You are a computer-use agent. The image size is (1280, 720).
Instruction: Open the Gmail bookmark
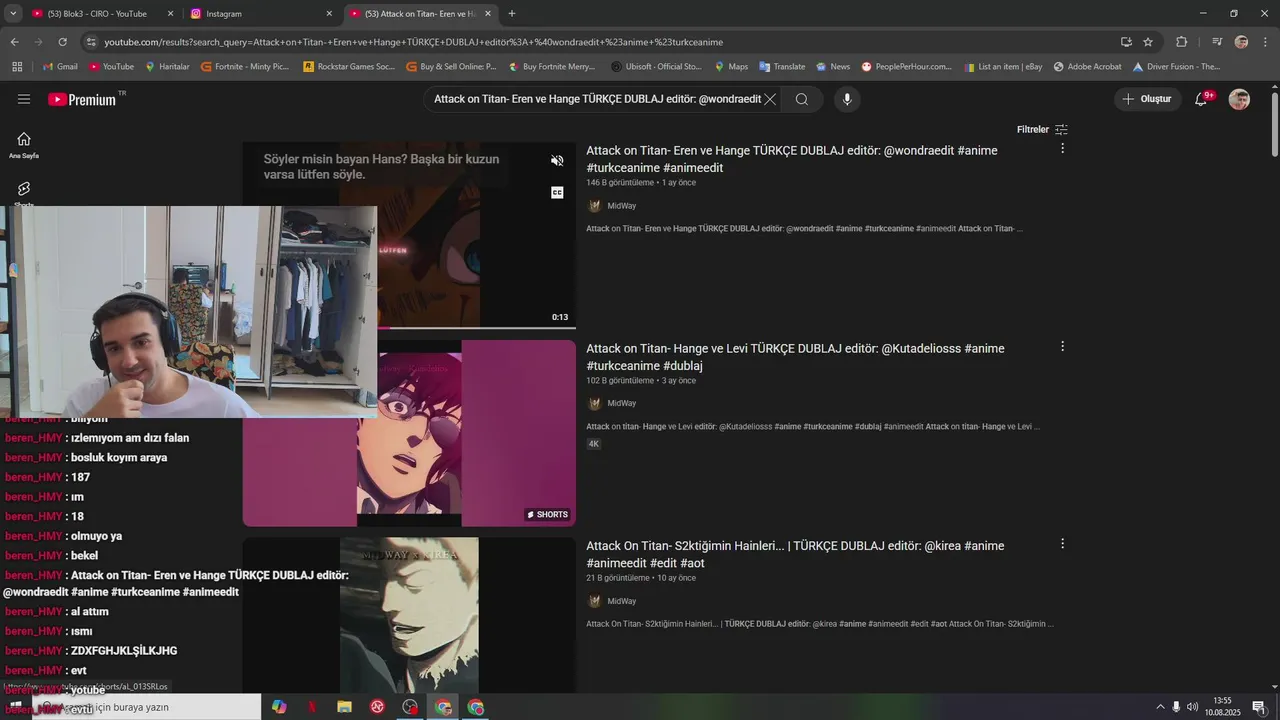pos(60,67)
